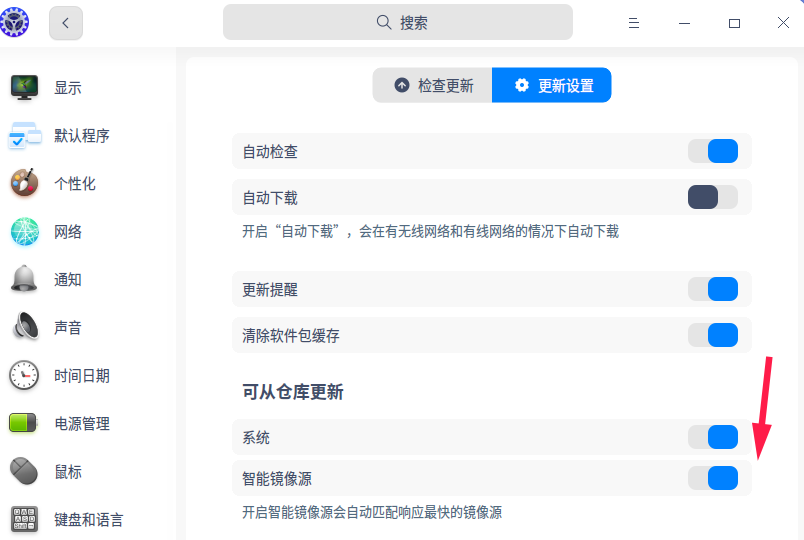Viewport: 804px width, 540px height.
Task: Maximize the control center window
Action: coord(734,23)
